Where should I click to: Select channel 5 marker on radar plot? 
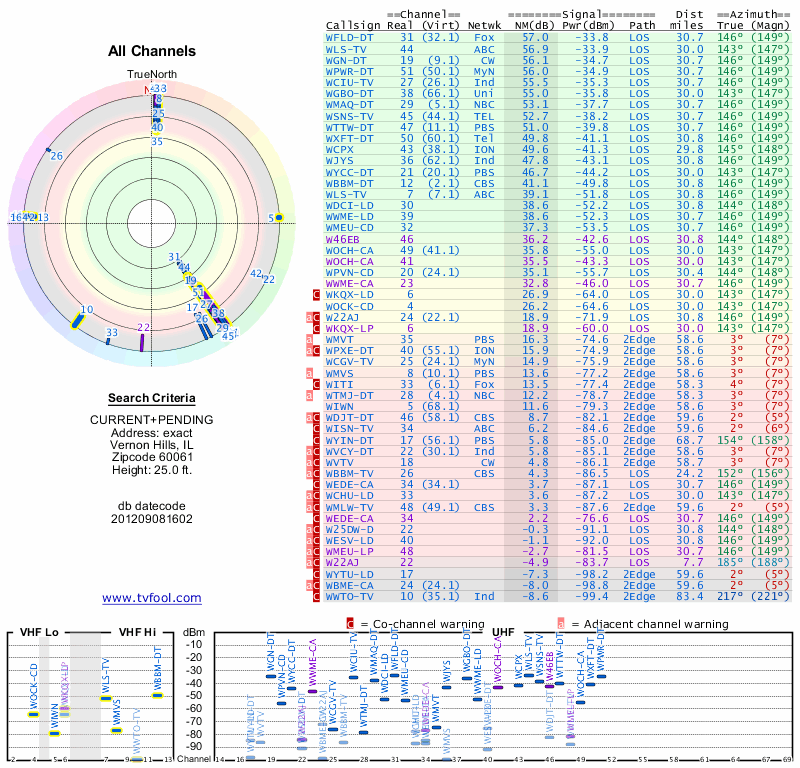click(x=279, y=217)
